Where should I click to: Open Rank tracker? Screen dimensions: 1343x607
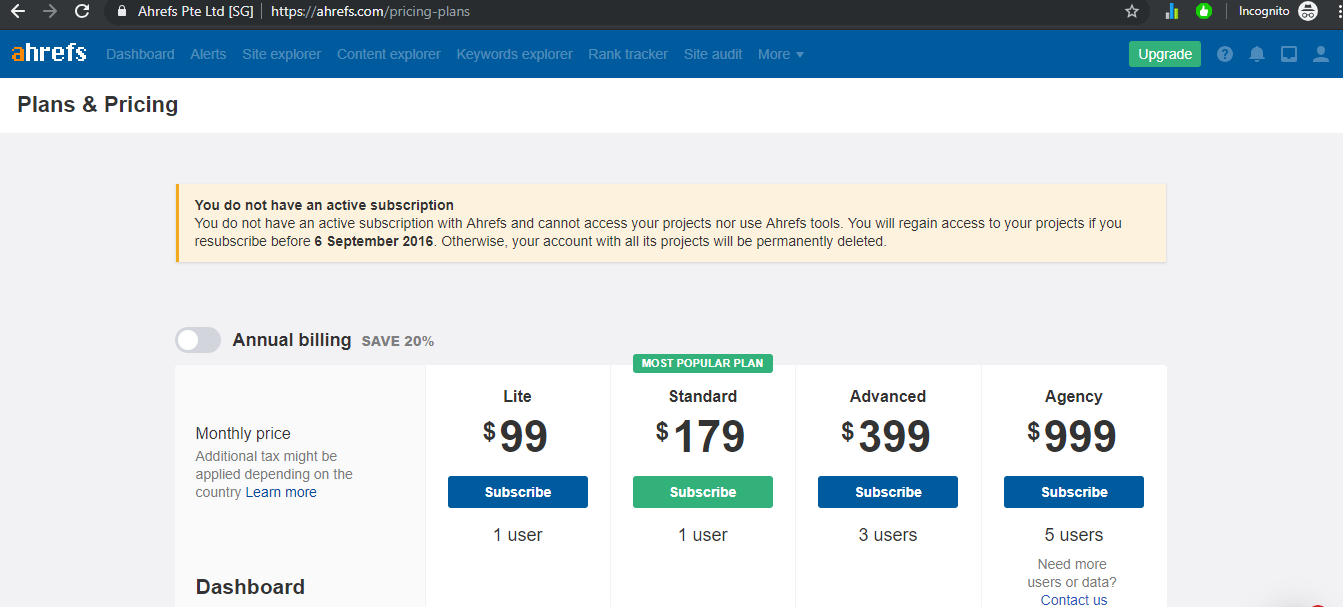tap(628, 54)
